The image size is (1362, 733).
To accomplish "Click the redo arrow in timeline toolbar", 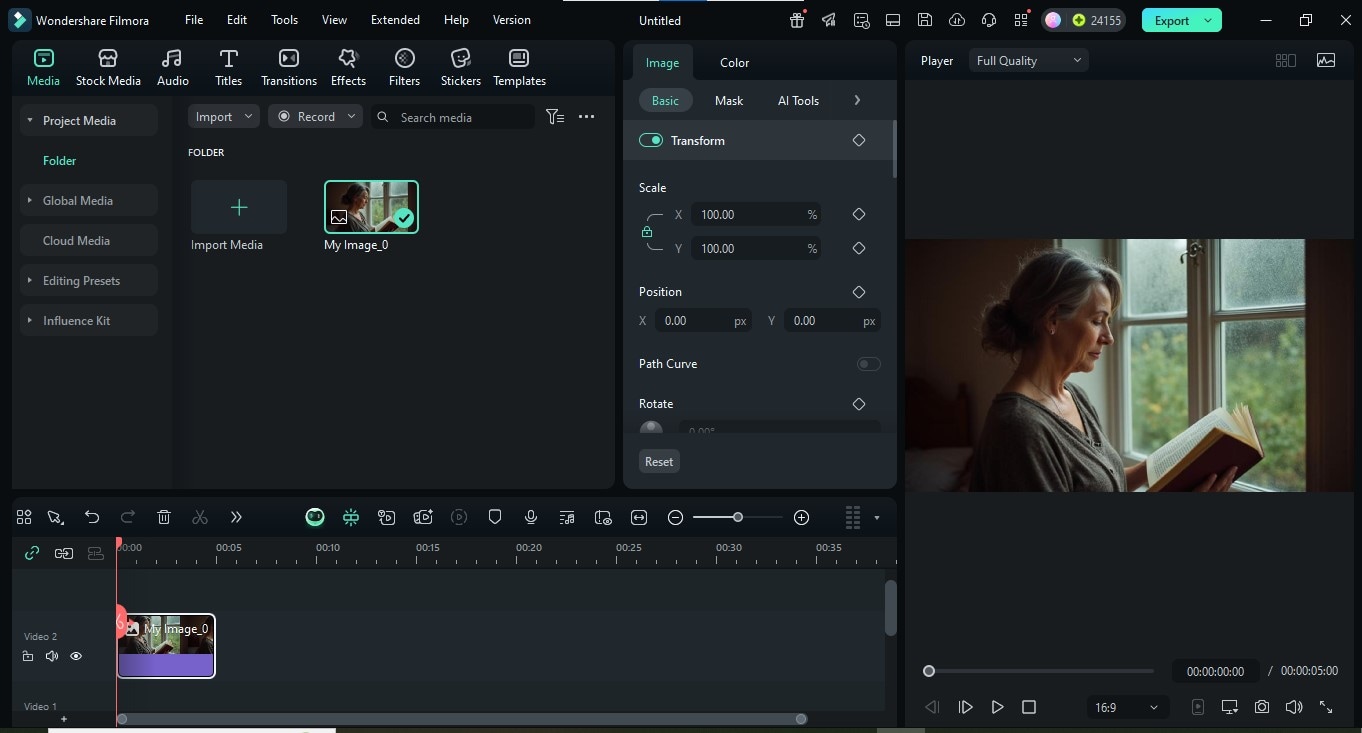I will coord(128,517).
